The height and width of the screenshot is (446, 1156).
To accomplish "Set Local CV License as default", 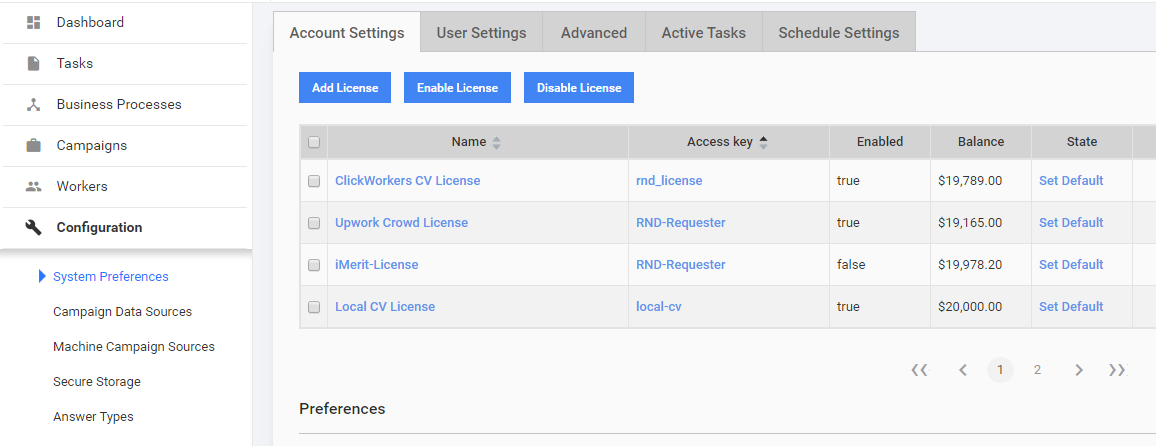I will point(1071,307).
